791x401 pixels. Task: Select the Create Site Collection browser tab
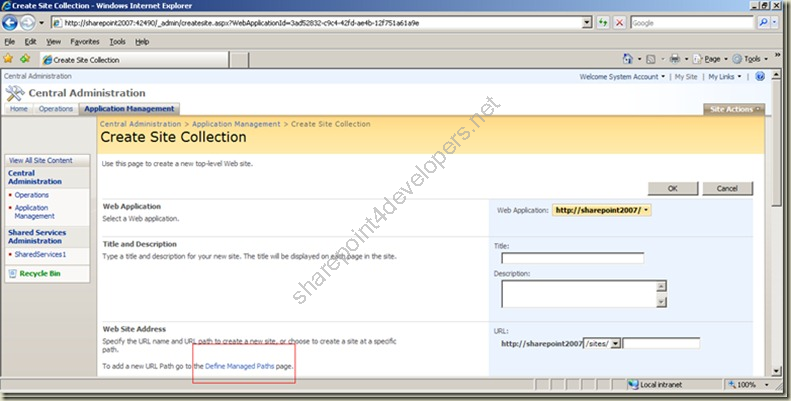pyautogui.click(x=134, y=60)
